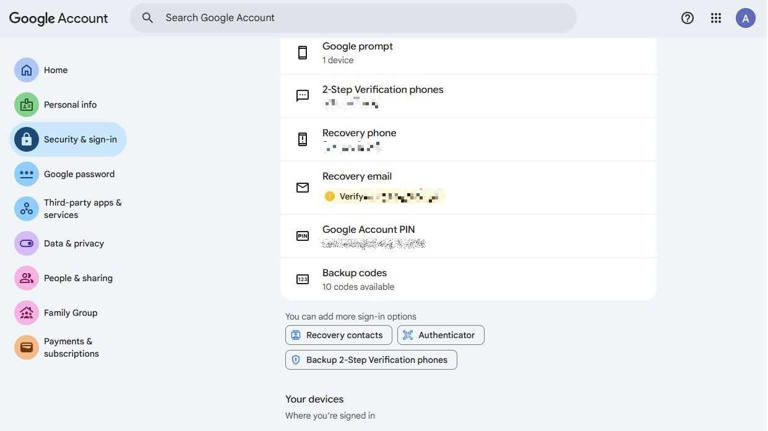The image size is (768, 431).
Task: Open the Google apps grid icon
Action: pyautogui.click(x=716, y=18)
